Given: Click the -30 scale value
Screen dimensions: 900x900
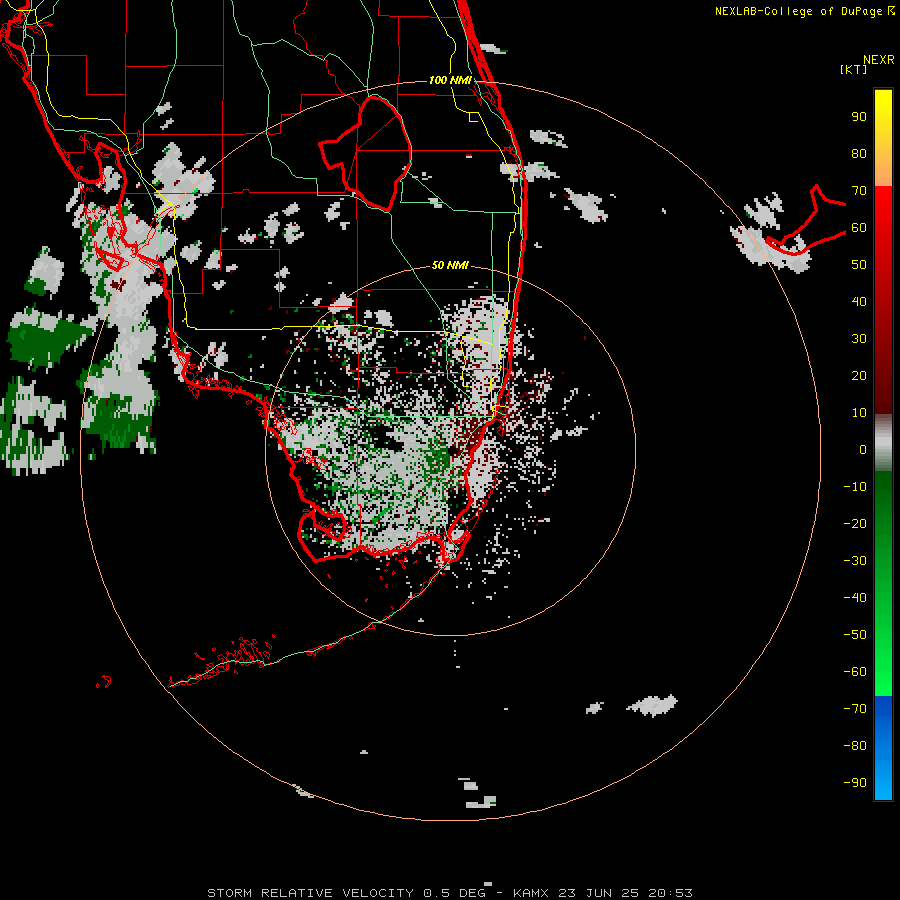Looking at the screenshot, I should [x=855, y=561].
